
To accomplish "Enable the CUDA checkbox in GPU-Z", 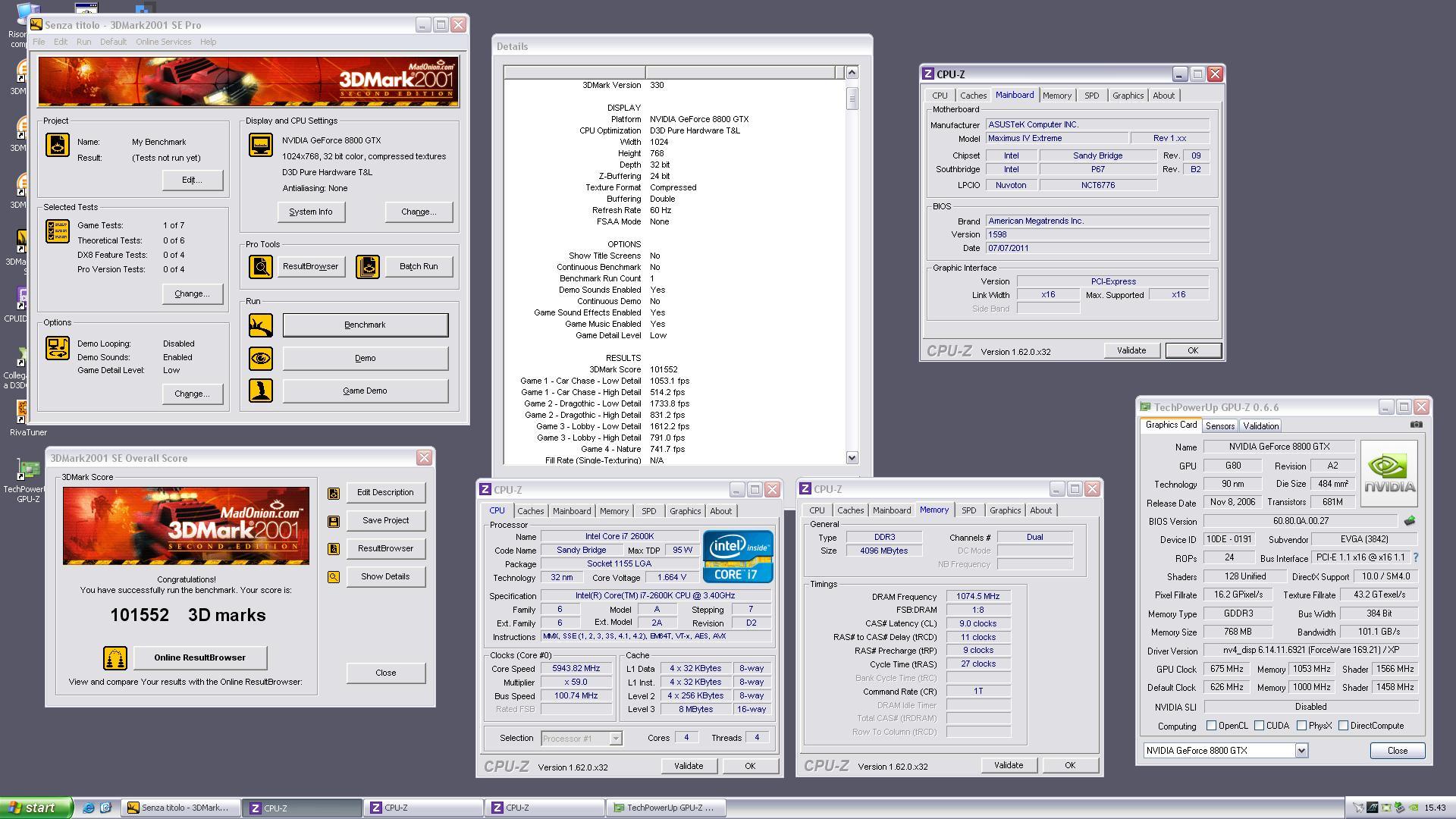I will click(1259, 726).
